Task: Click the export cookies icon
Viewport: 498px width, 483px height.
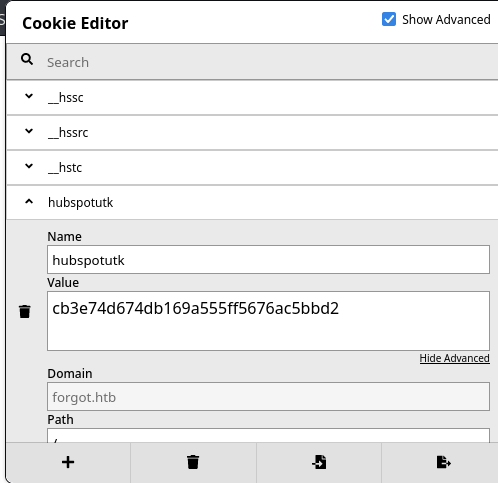Action: coord(444,462)
